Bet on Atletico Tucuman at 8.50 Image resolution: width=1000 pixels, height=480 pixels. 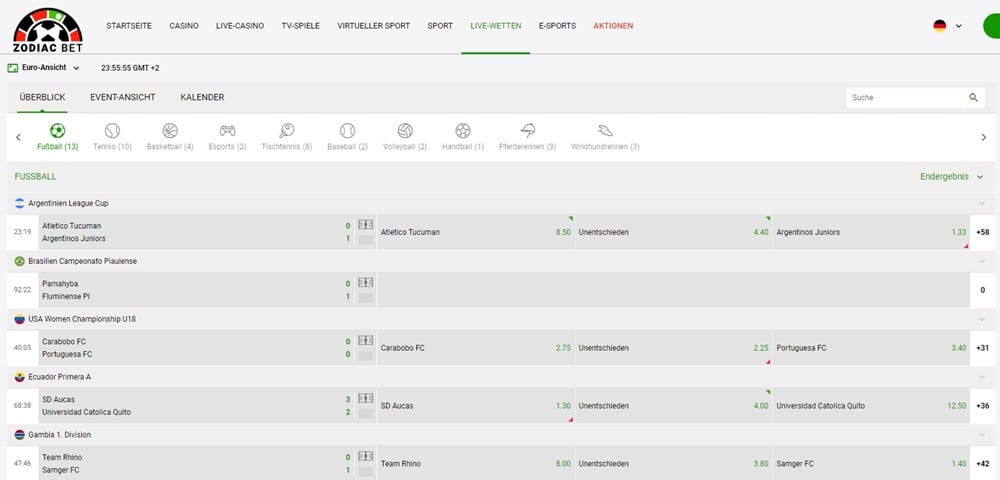(x=475, y=232)
